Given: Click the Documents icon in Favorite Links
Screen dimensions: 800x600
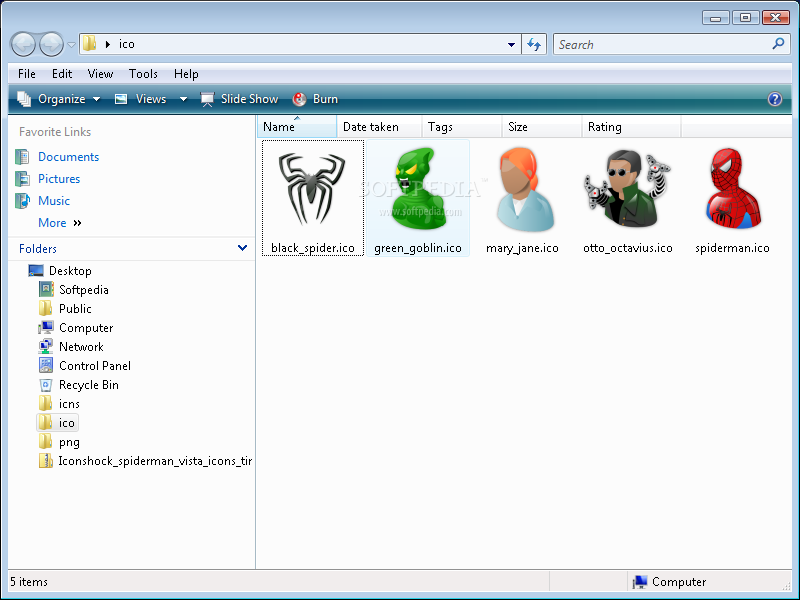Looking at the screenshot, I should (x=22, y=157).
